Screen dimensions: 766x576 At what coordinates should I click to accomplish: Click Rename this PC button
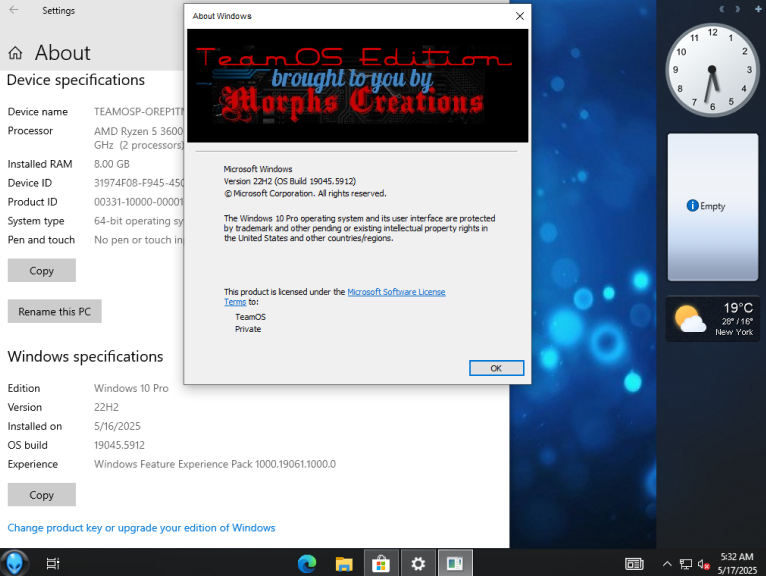tap(54, 311)
